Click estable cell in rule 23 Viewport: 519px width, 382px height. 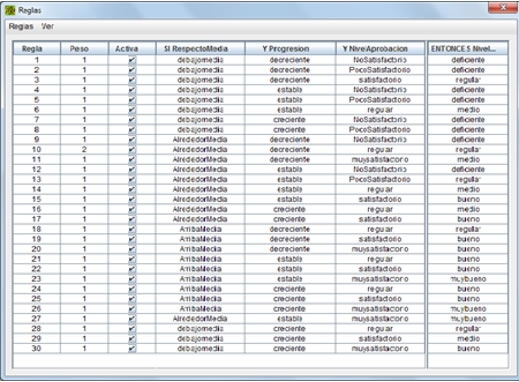pyautogui.click(x=290, y=279)
